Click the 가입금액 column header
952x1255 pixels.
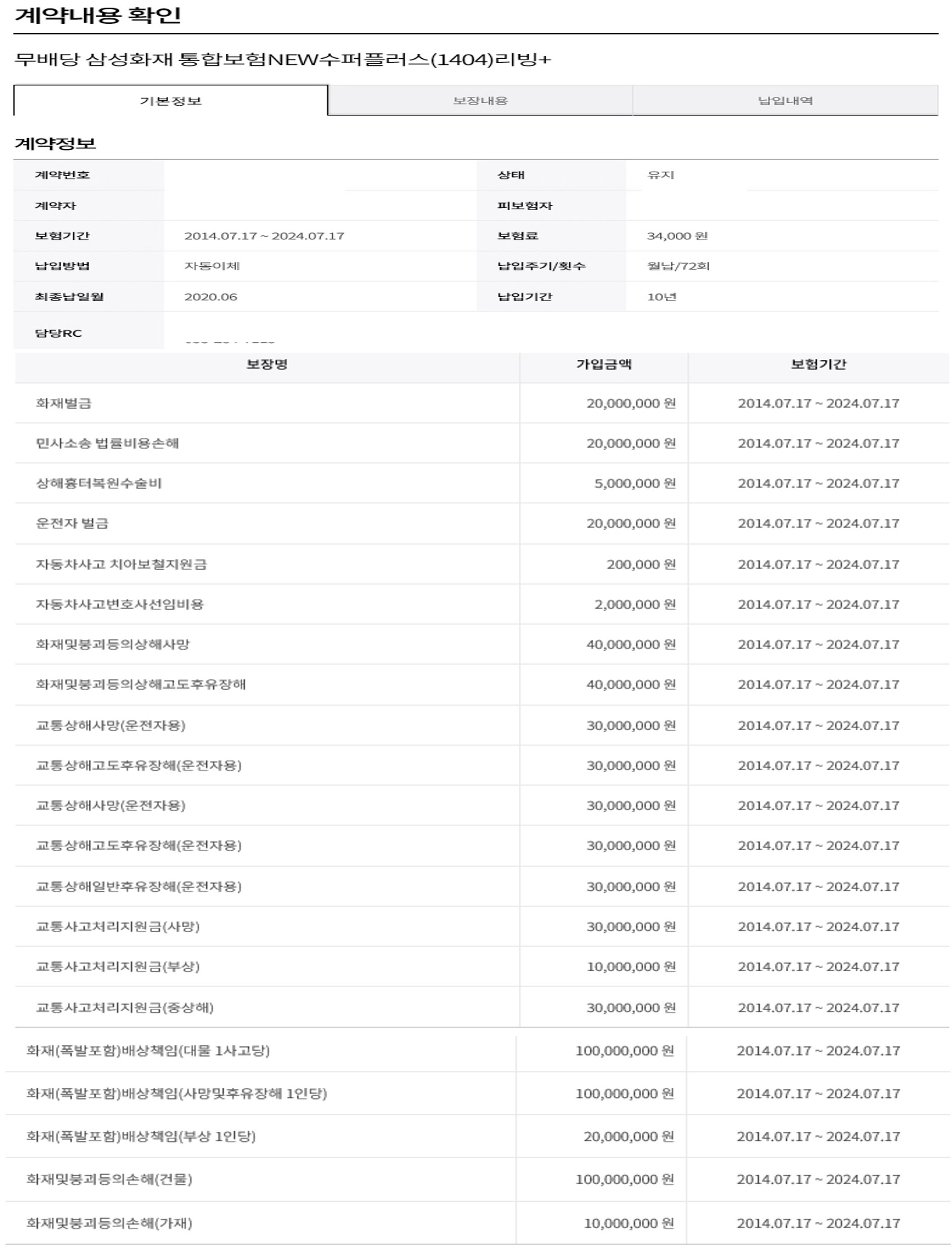click(604, 364)
